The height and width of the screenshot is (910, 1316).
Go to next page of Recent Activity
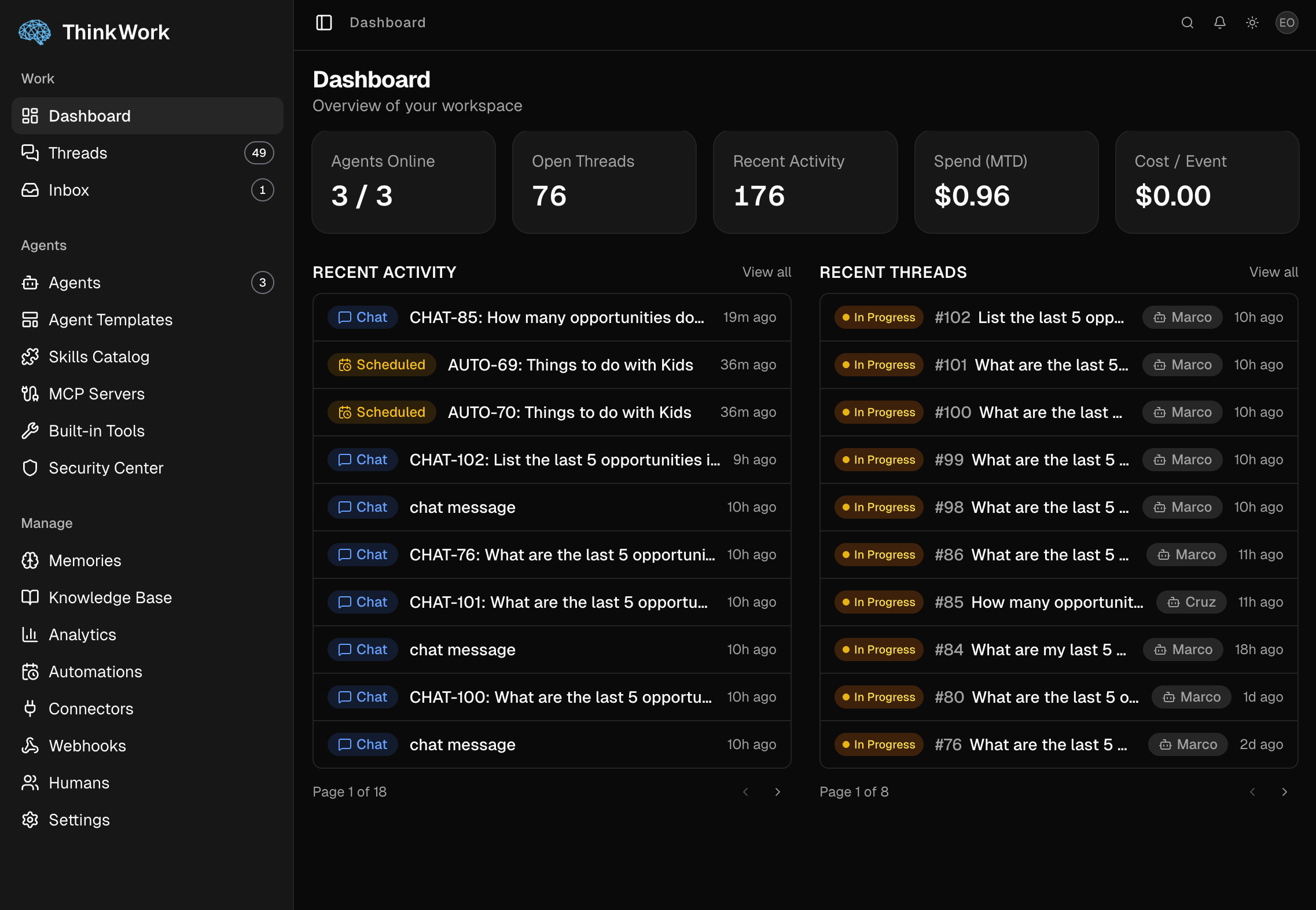778,792
